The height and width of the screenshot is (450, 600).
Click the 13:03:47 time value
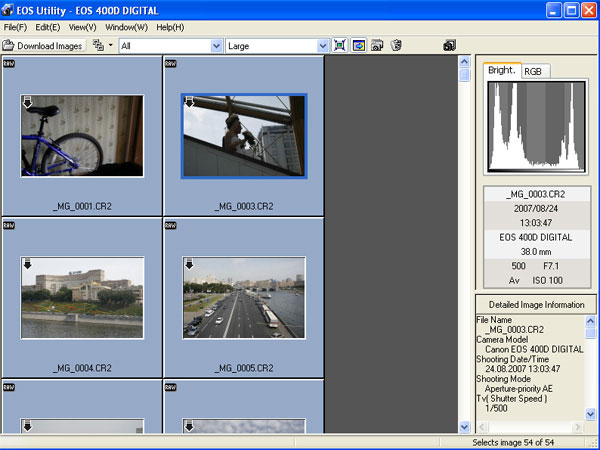coord(536,223)
